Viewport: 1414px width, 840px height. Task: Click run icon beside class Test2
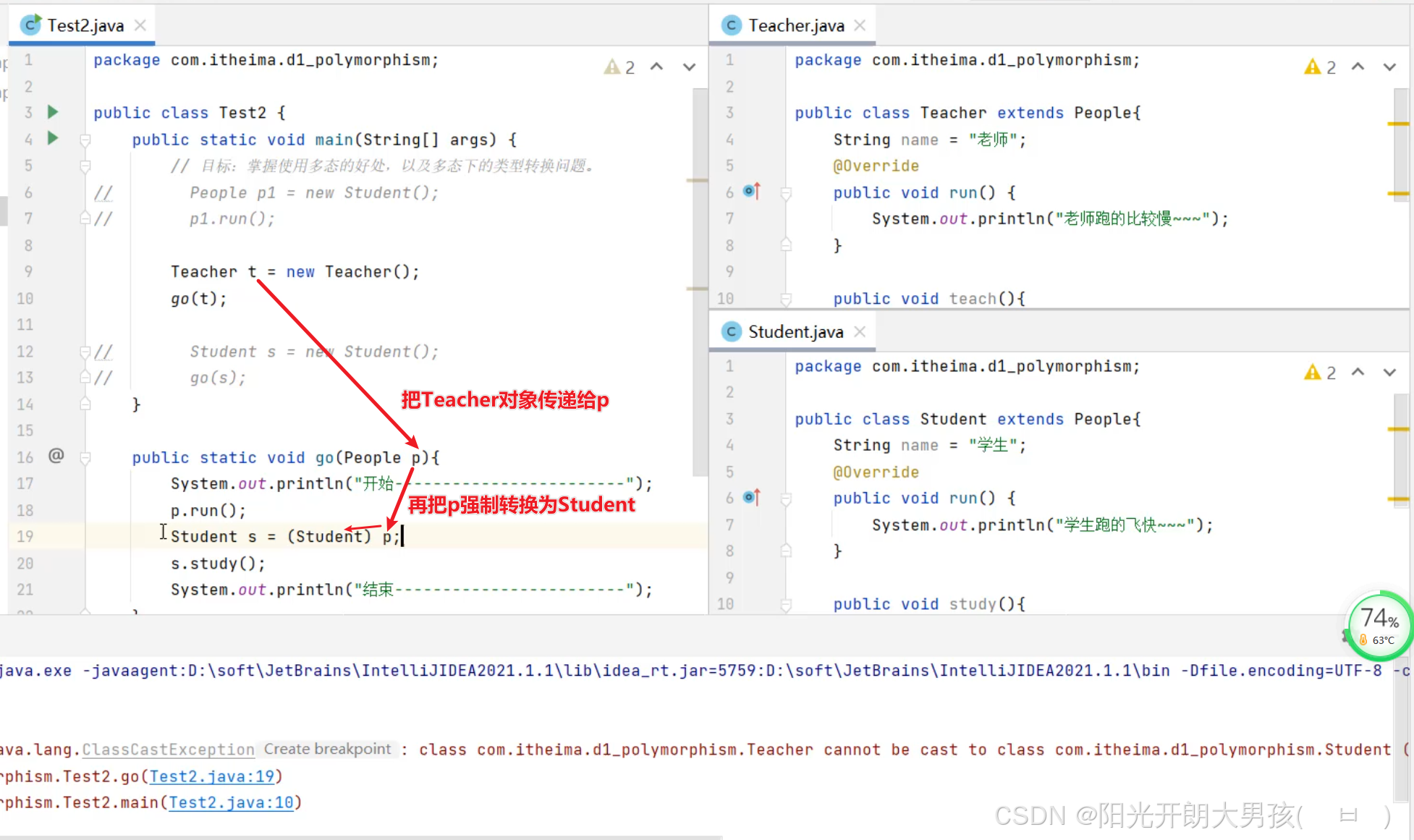[x=52, y=112]
